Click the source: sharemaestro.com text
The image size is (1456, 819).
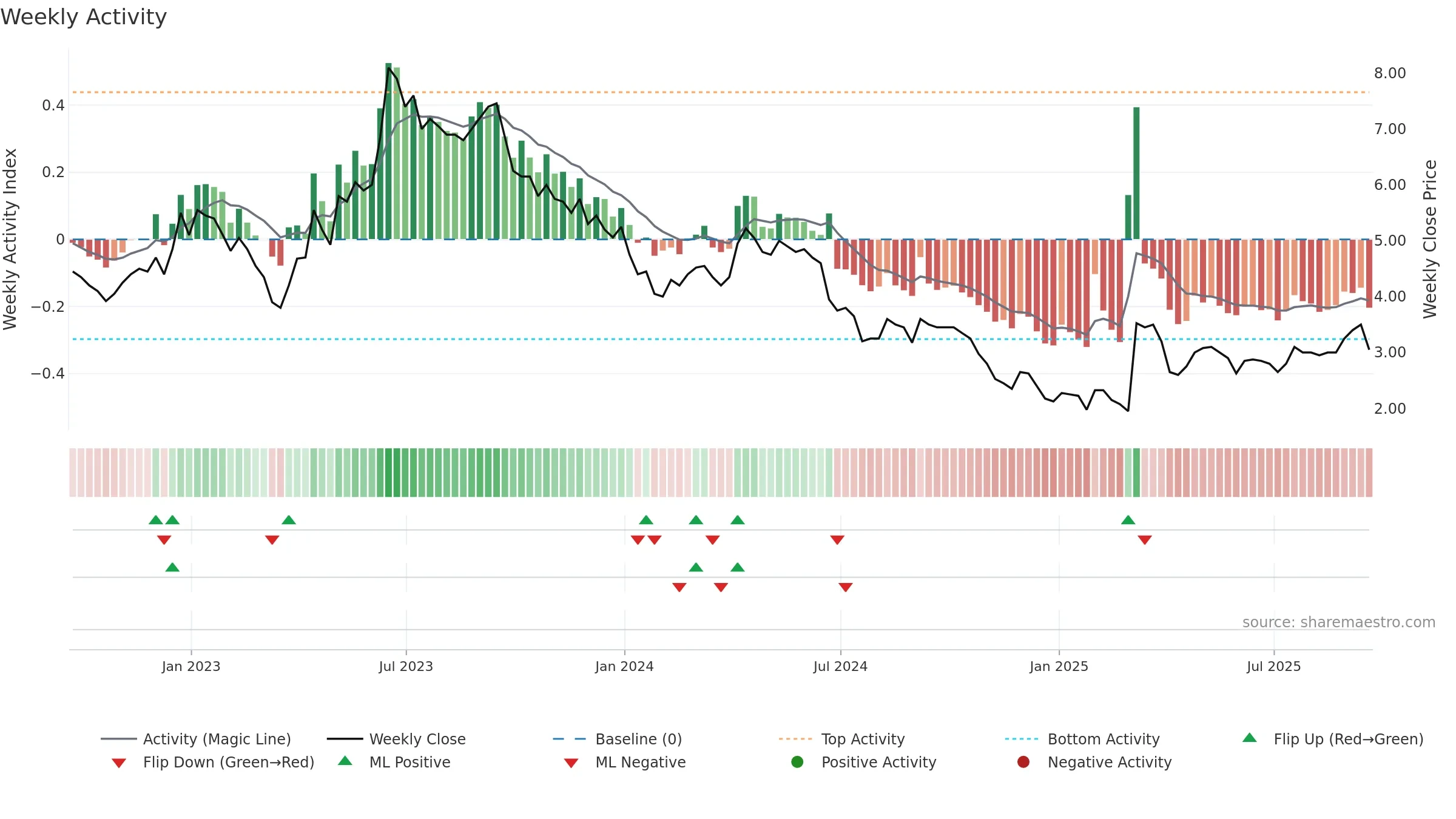(1339, 622)
